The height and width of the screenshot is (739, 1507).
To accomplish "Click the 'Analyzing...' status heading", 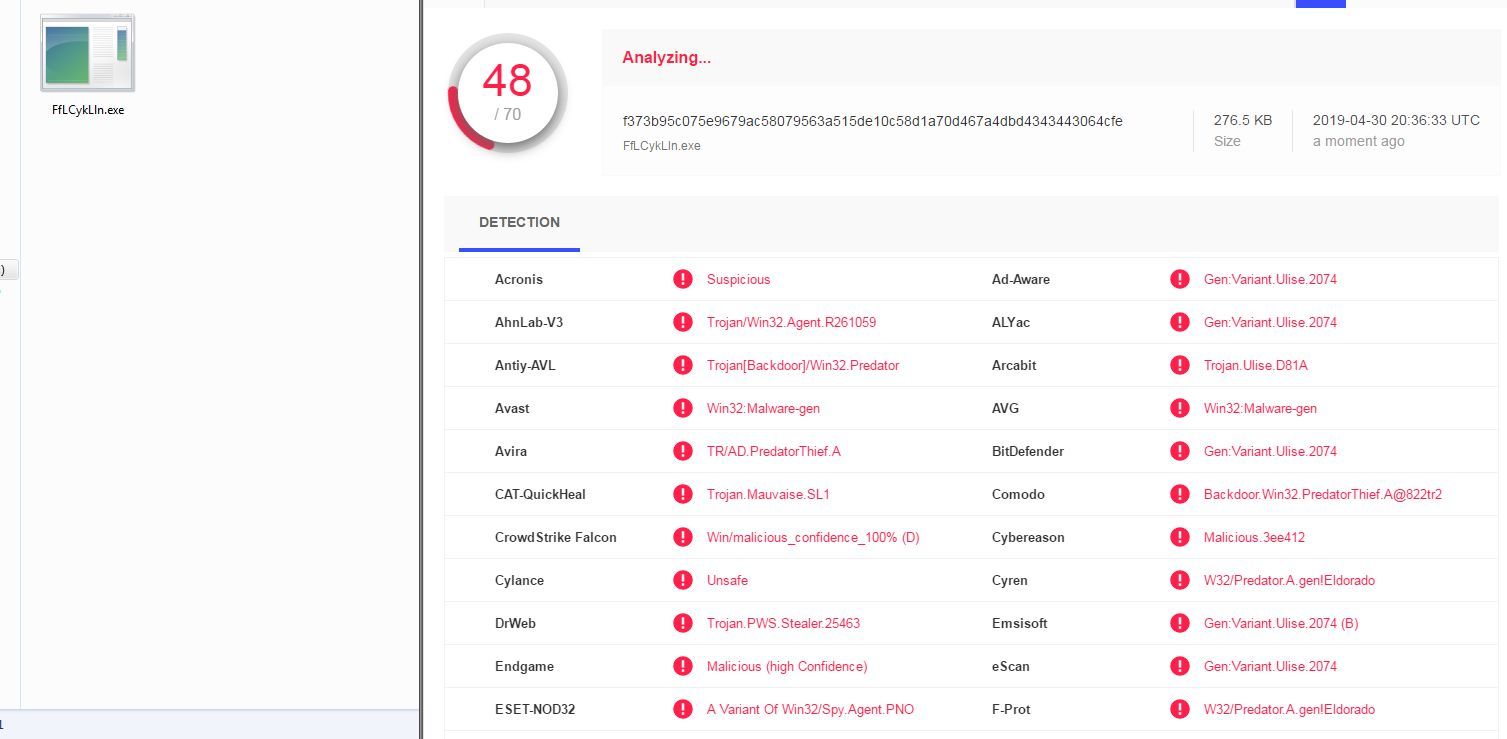I will coord(666,58).
